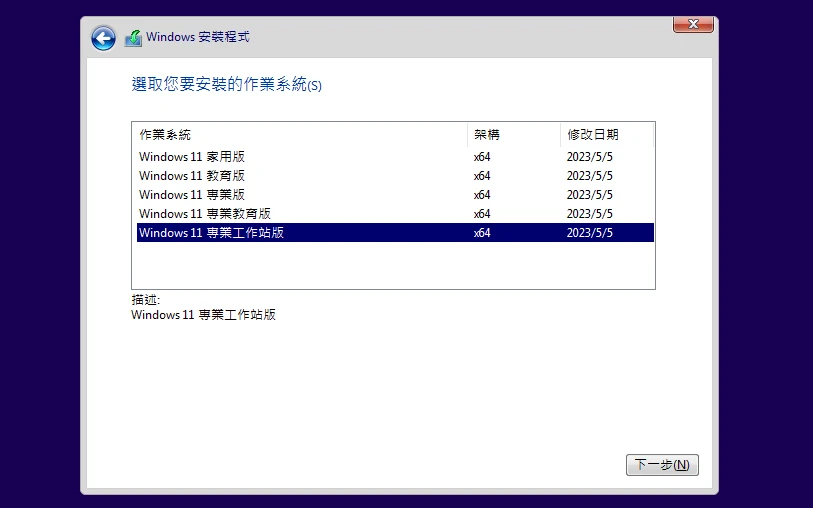Click x64 in the 專業版 row
The height and width of the screenshot is (508, 813).
[482, 195]
